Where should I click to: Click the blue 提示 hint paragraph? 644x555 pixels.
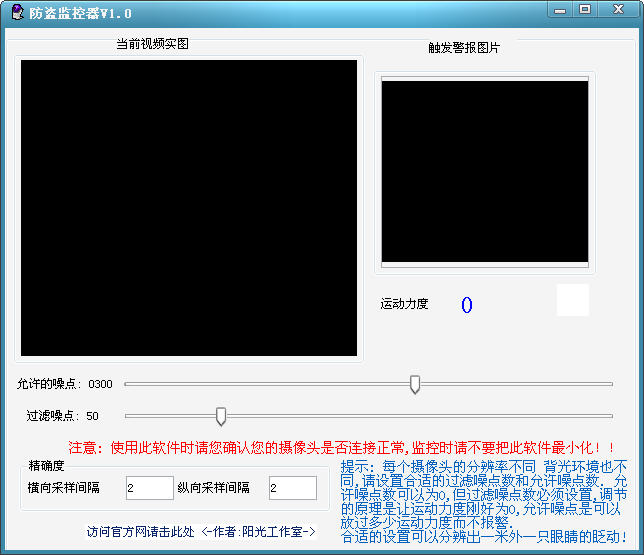coord(484,502)
